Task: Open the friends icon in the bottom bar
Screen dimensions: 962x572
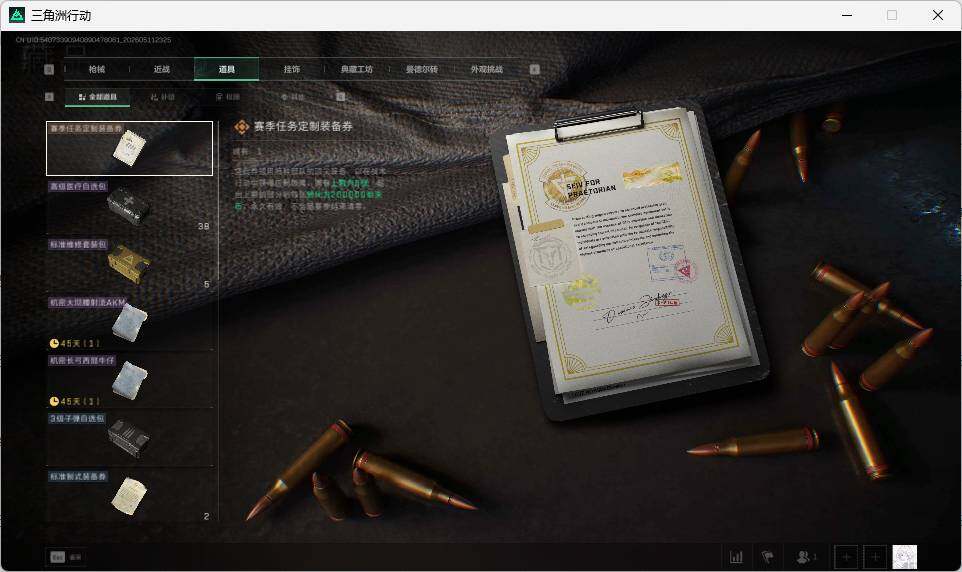Action: tap(806, 557)
